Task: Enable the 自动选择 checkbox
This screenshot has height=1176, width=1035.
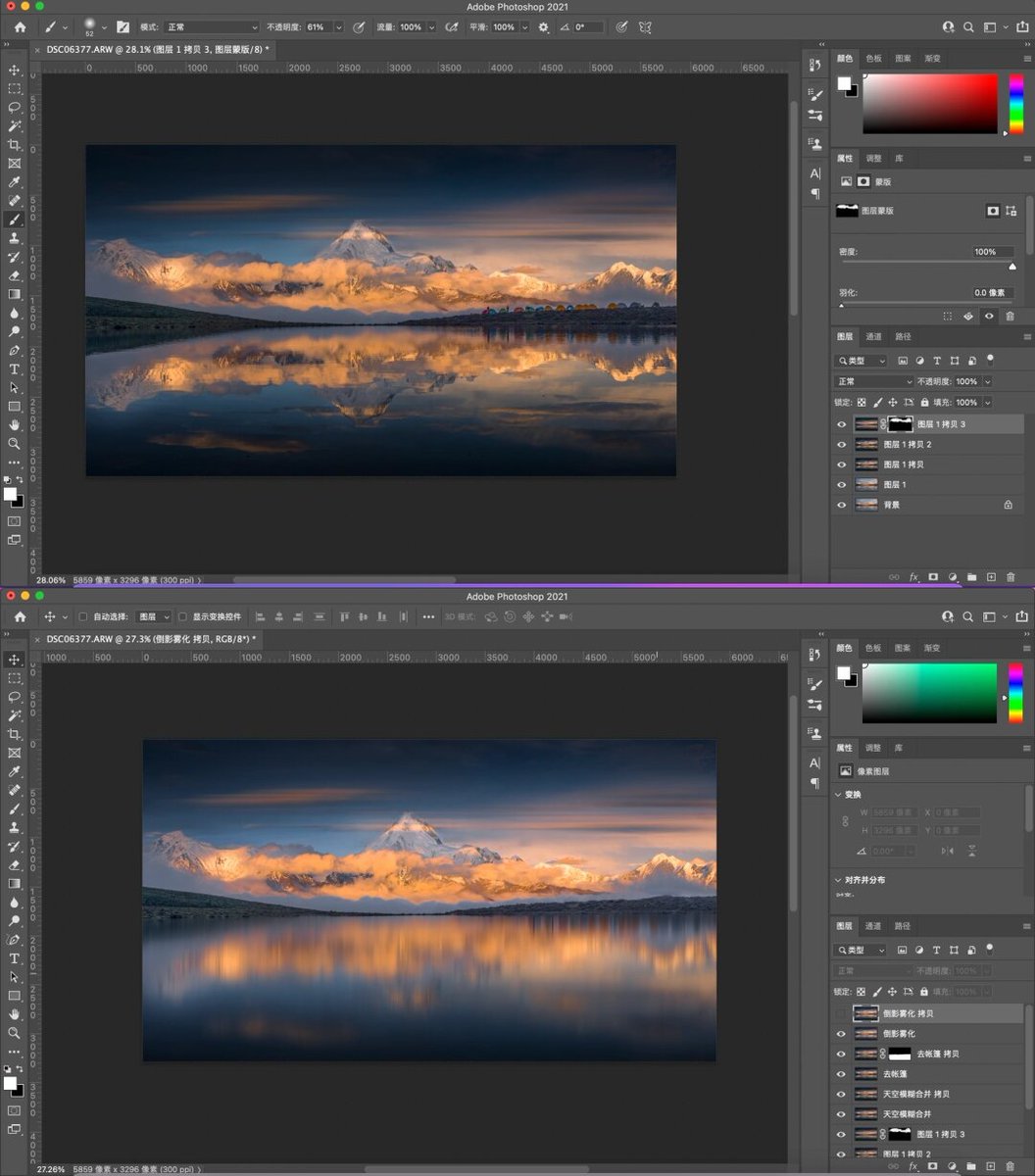Action: [82, 616]
